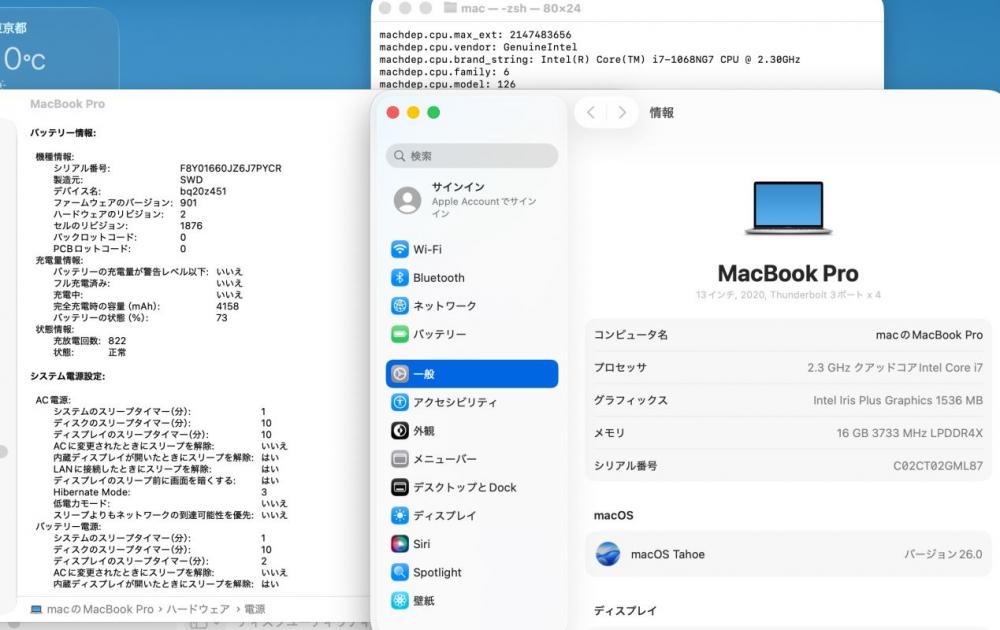Click Terminal line 'machdep.cpu.vendor: GenuineIntel'

pos(478,47)
